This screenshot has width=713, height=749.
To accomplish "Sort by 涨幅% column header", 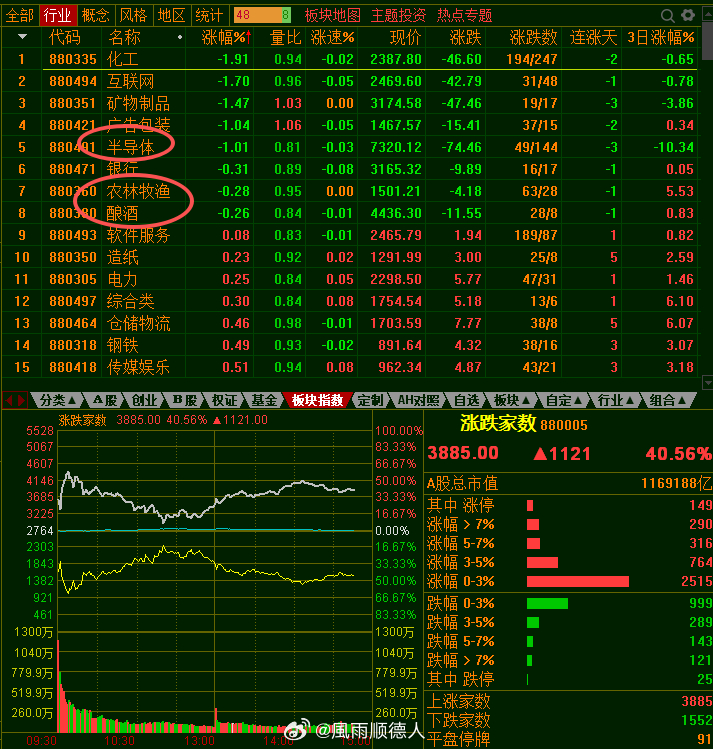I will [226, 37].
